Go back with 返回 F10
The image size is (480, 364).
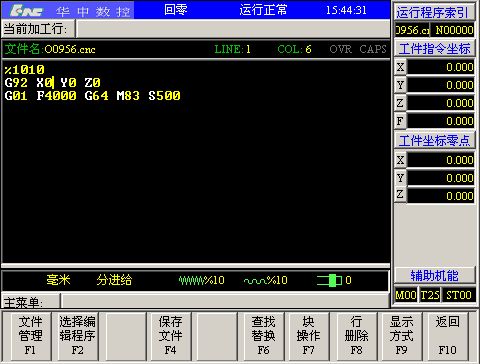447,336
